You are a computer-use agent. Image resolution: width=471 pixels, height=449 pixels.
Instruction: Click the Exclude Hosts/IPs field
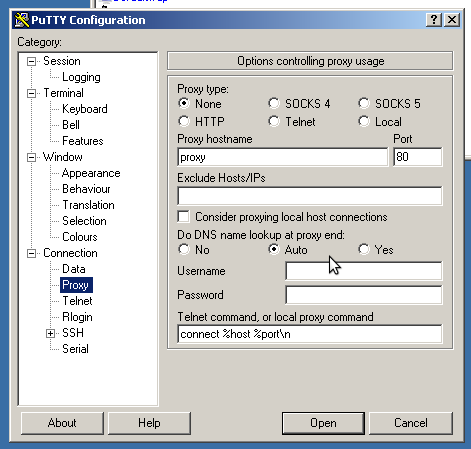pyautogui.click(x=310, y=196)
